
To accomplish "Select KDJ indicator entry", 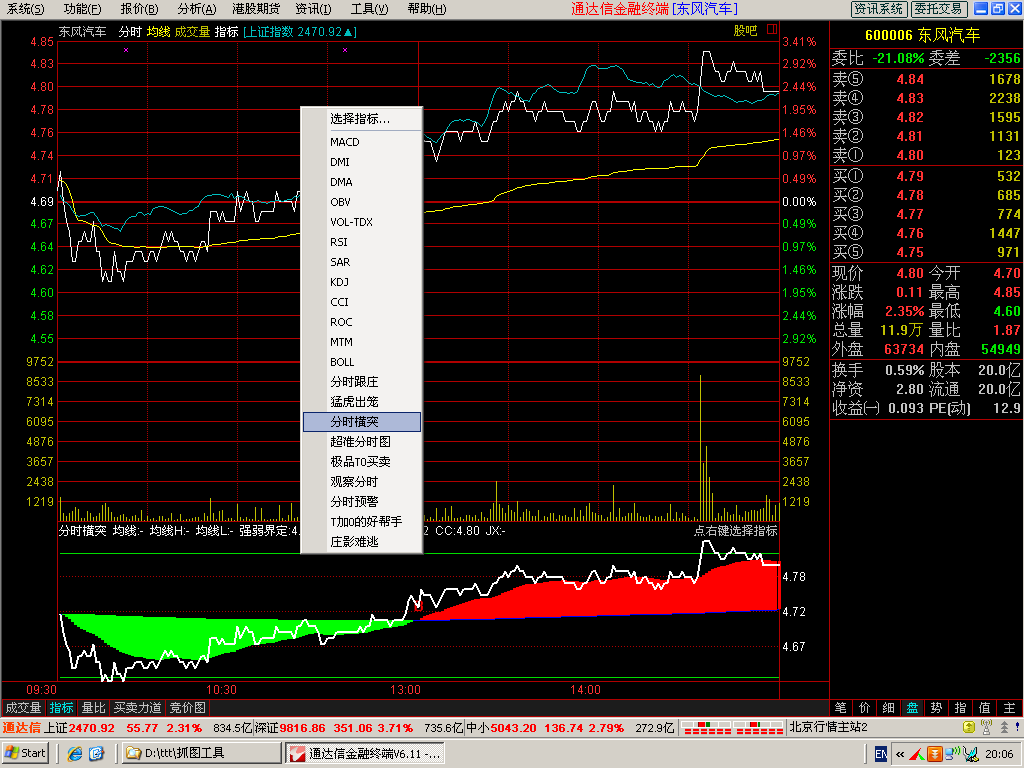I will (361, 282).
